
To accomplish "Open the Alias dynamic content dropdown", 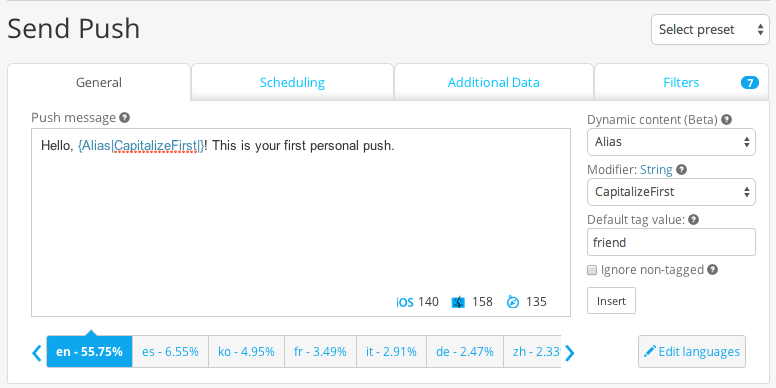I will tap(671, 142).
